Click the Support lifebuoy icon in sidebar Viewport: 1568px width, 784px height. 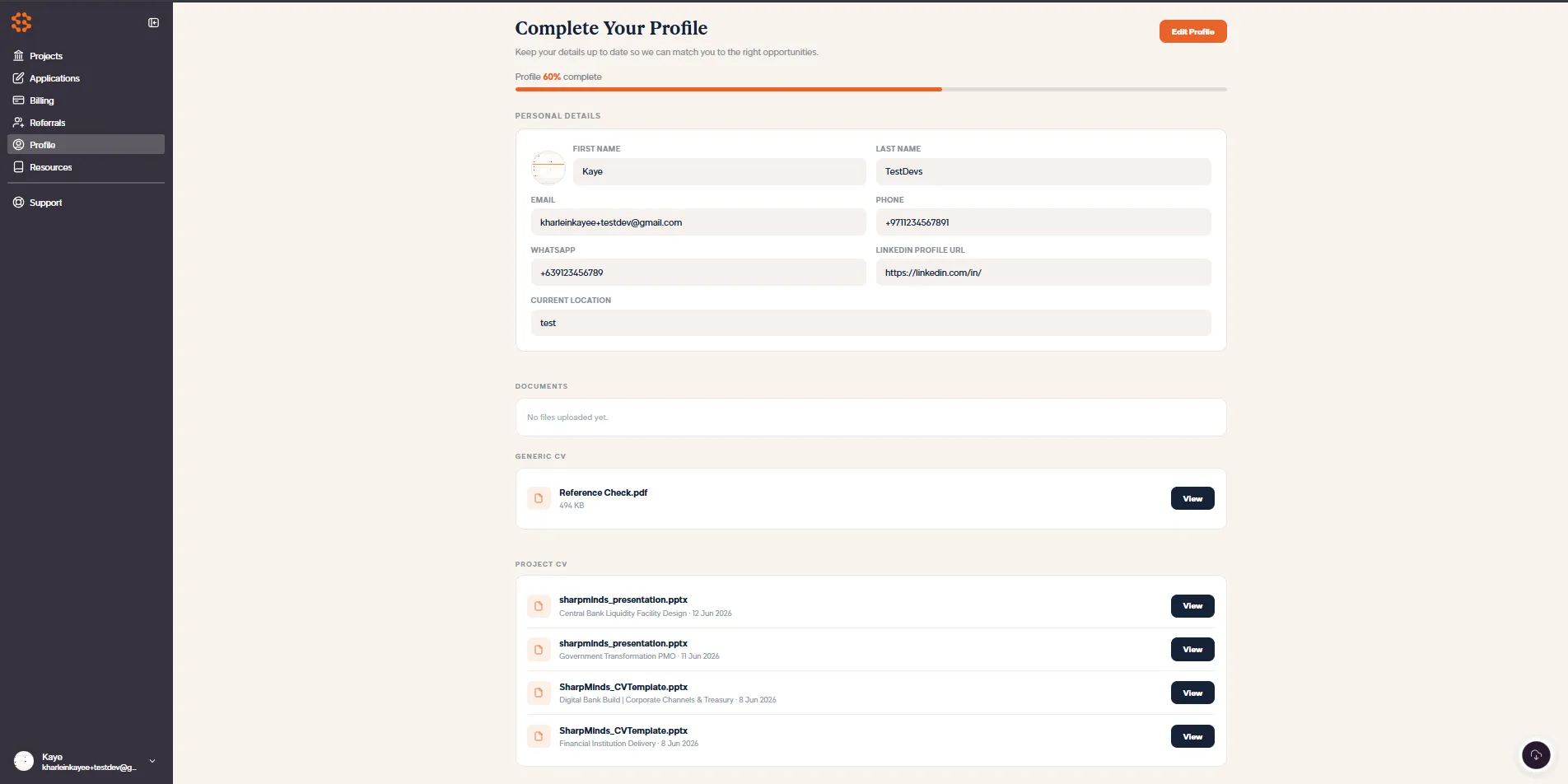[x=18, y=203]
